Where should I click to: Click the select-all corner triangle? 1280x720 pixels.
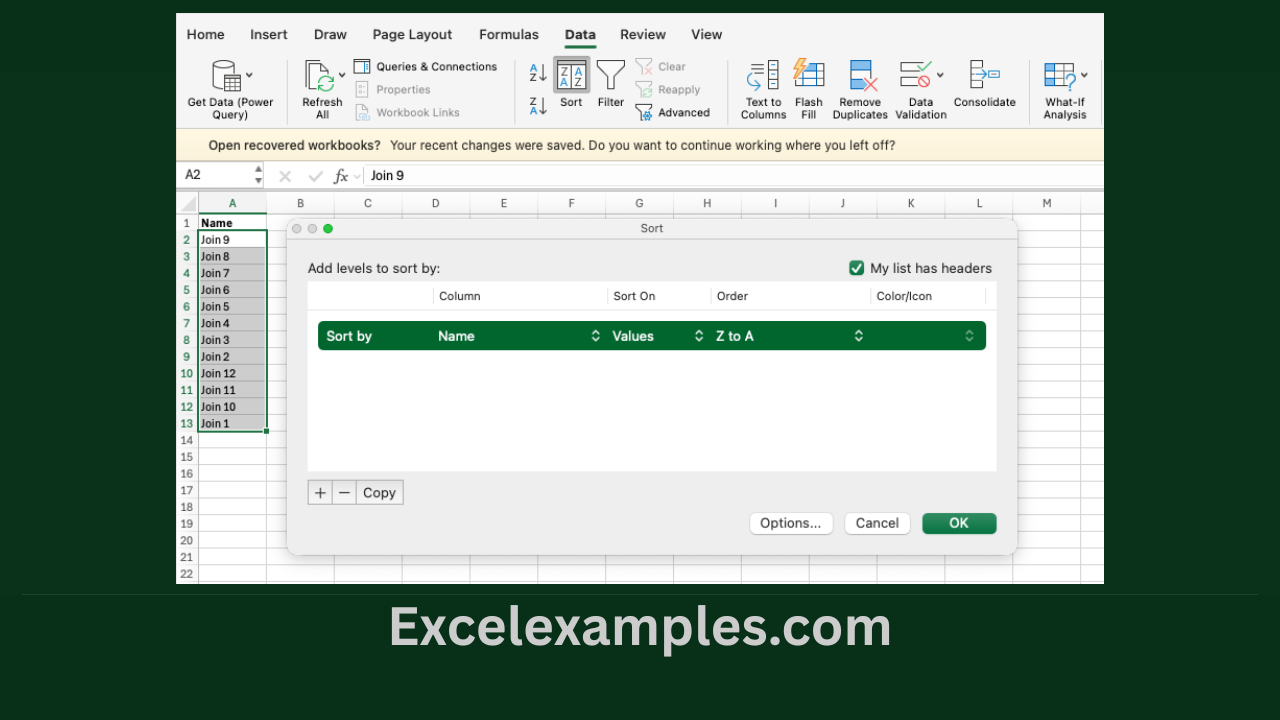(x=188, y=203)
